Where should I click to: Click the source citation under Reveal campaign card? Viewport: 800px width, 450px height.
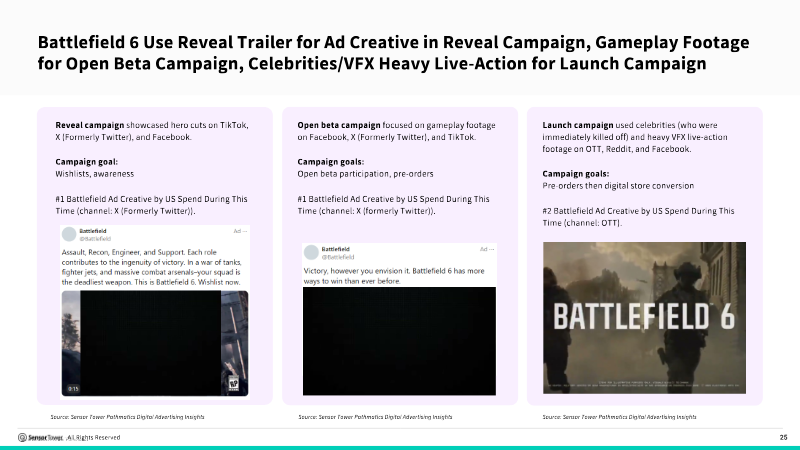(127, 417)
